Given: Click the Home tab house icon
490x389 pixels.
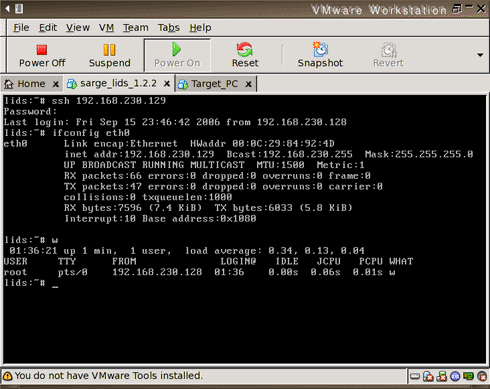Looking at the screenshot, I should click(x=9, y=84).
